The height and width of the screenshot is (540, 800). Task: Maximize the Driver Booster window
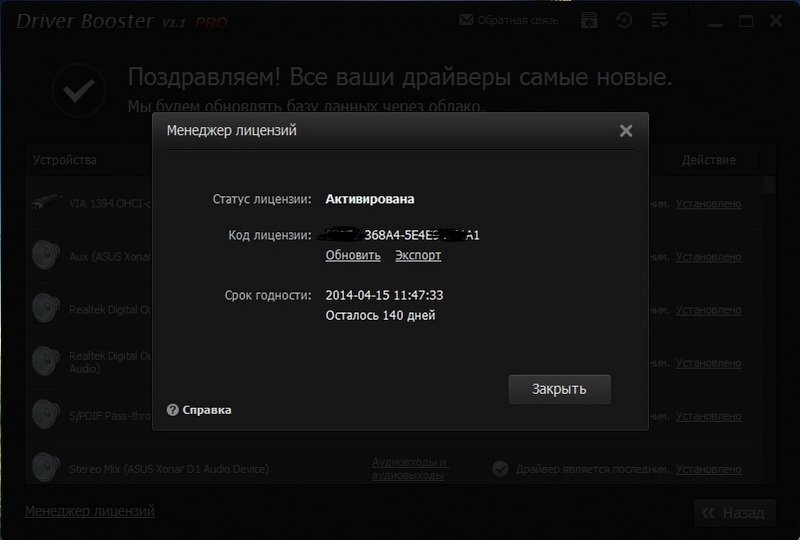click(x=746, y=21)
